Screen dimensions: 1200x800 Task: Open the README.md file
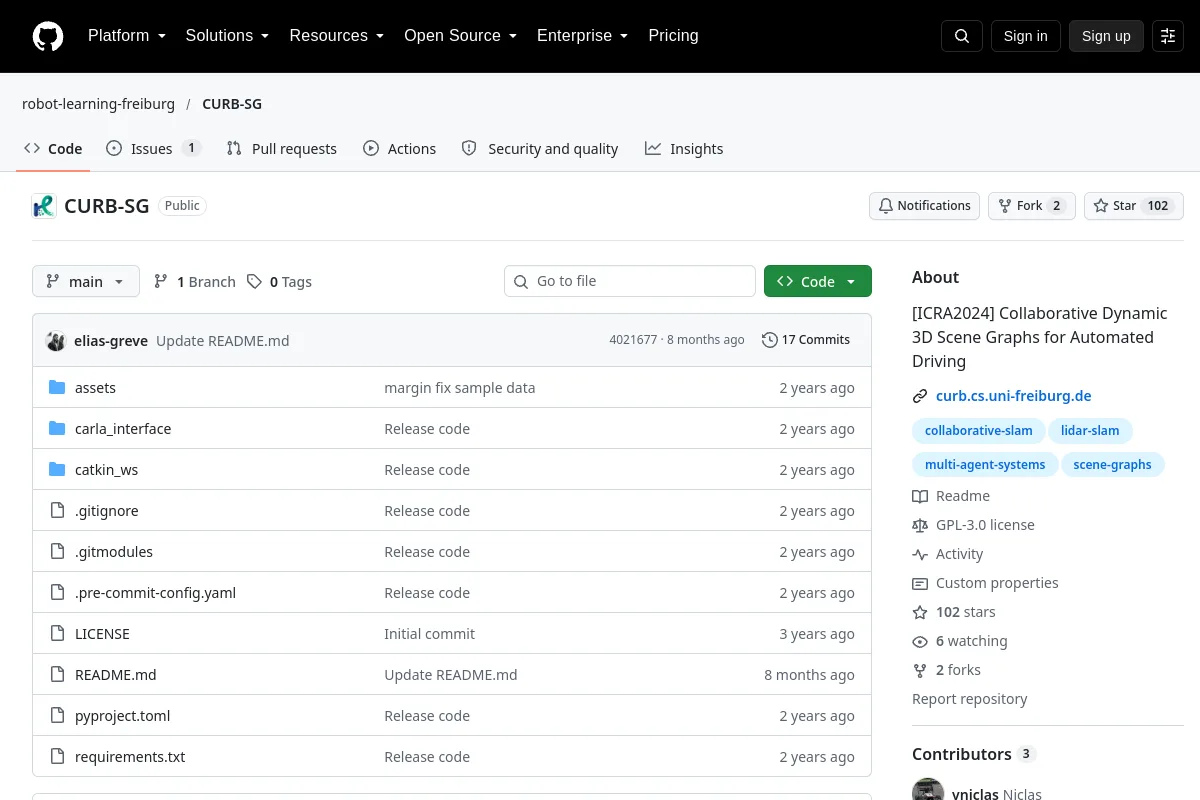point(116,675)
